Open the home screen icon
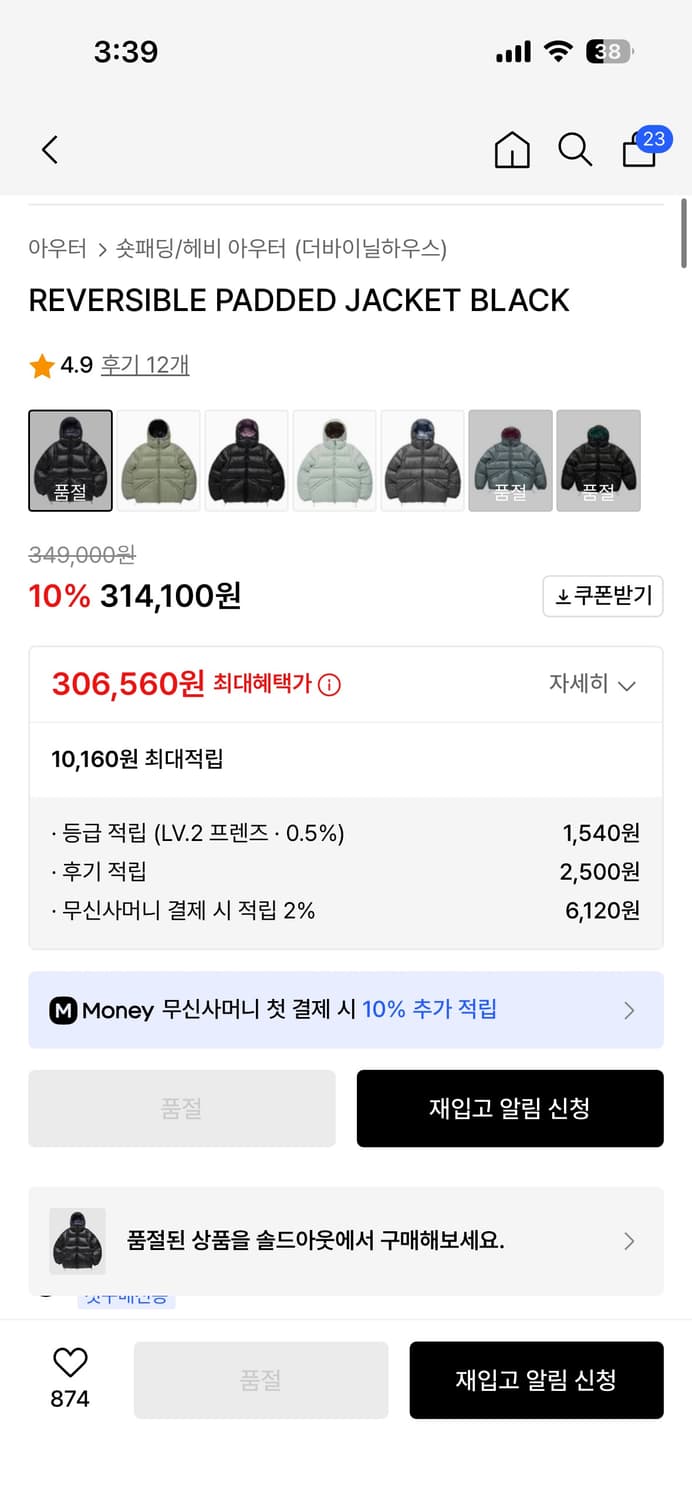The width and height of the screenshot is (692, 1500). click(x=512, y=150)
